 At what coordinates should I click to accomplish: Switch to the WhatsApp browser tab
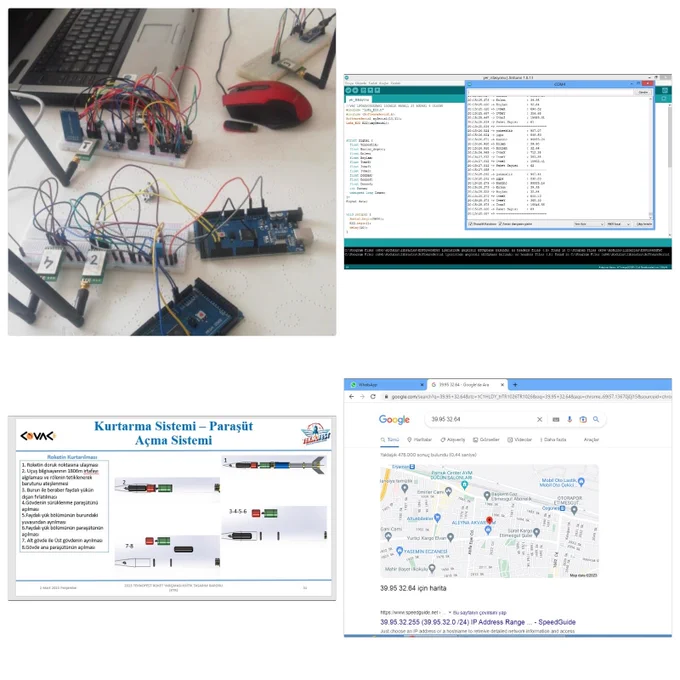click(385, 385)
